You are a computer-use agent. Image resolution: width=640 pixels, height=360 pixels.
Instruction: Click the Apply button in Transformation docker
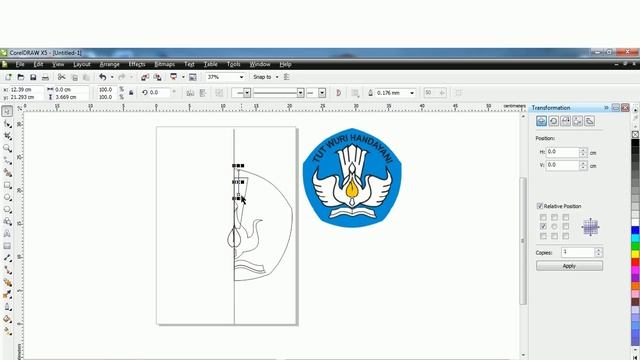click(x=569, y=266)
